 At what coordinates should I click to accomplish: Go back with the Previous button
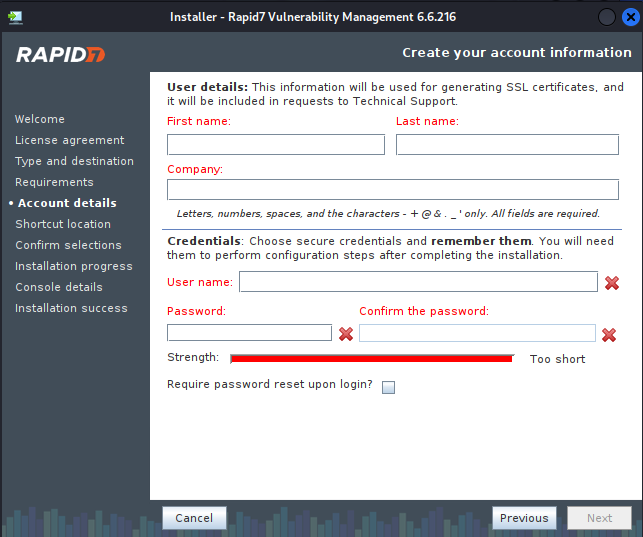tap(524, 518)
